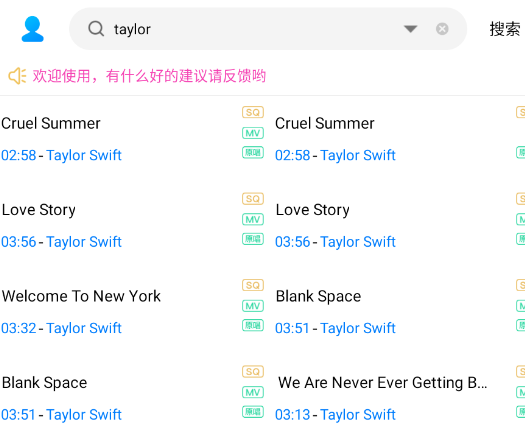The height and width of the screenshot is (429, 525).
Task: Select Cruel Summer title in left column
Action: tap(51, 123)
